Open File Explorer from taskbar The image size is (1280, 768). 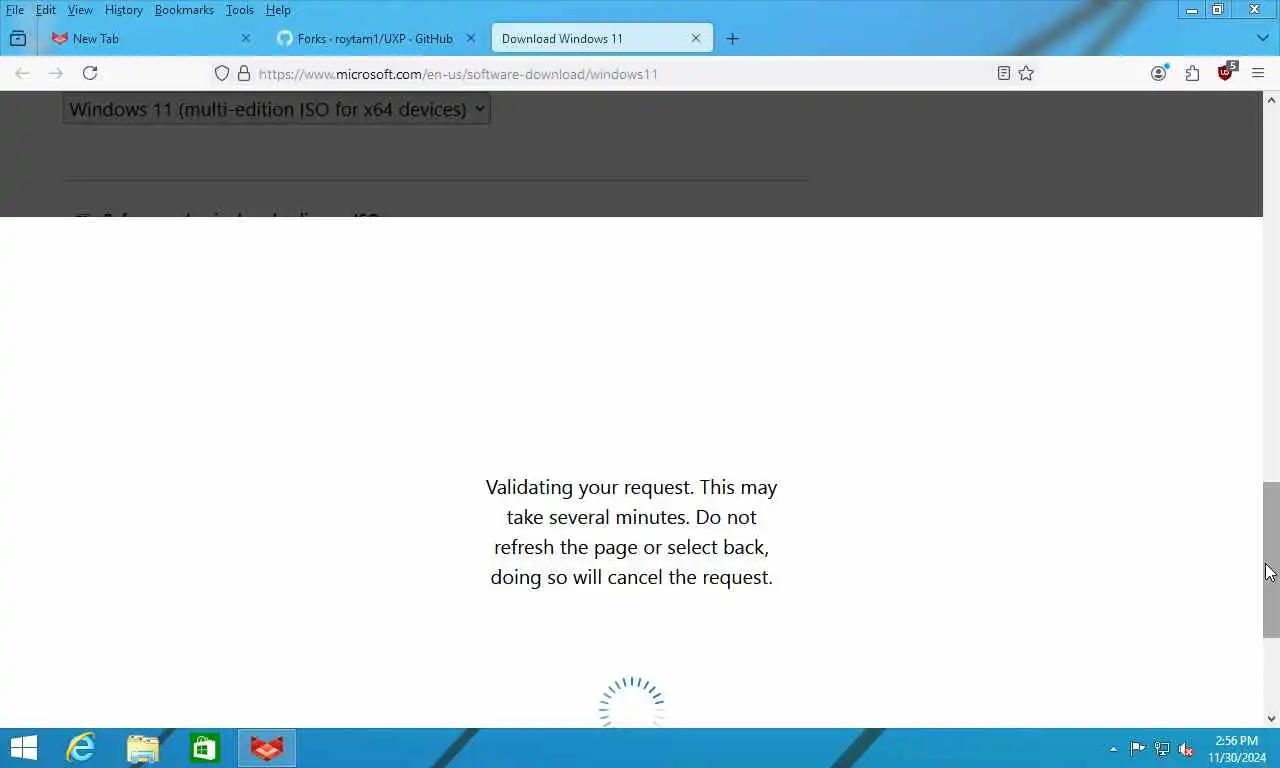[143, 748]
